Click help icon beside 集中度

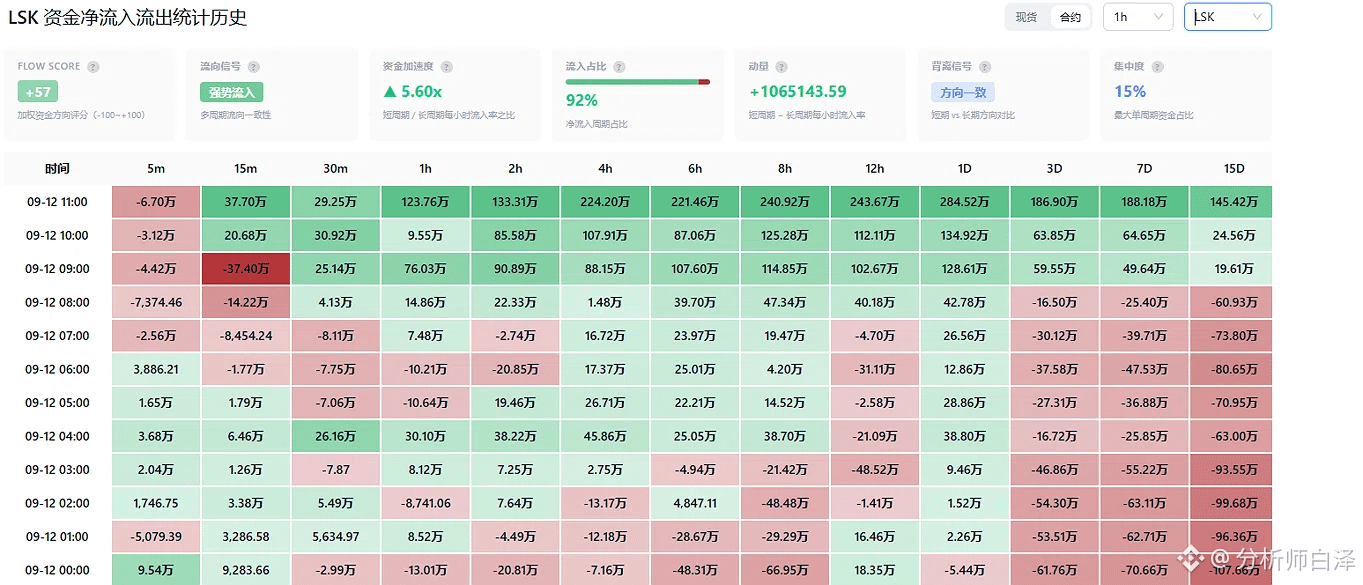[x=1158, y=67]
